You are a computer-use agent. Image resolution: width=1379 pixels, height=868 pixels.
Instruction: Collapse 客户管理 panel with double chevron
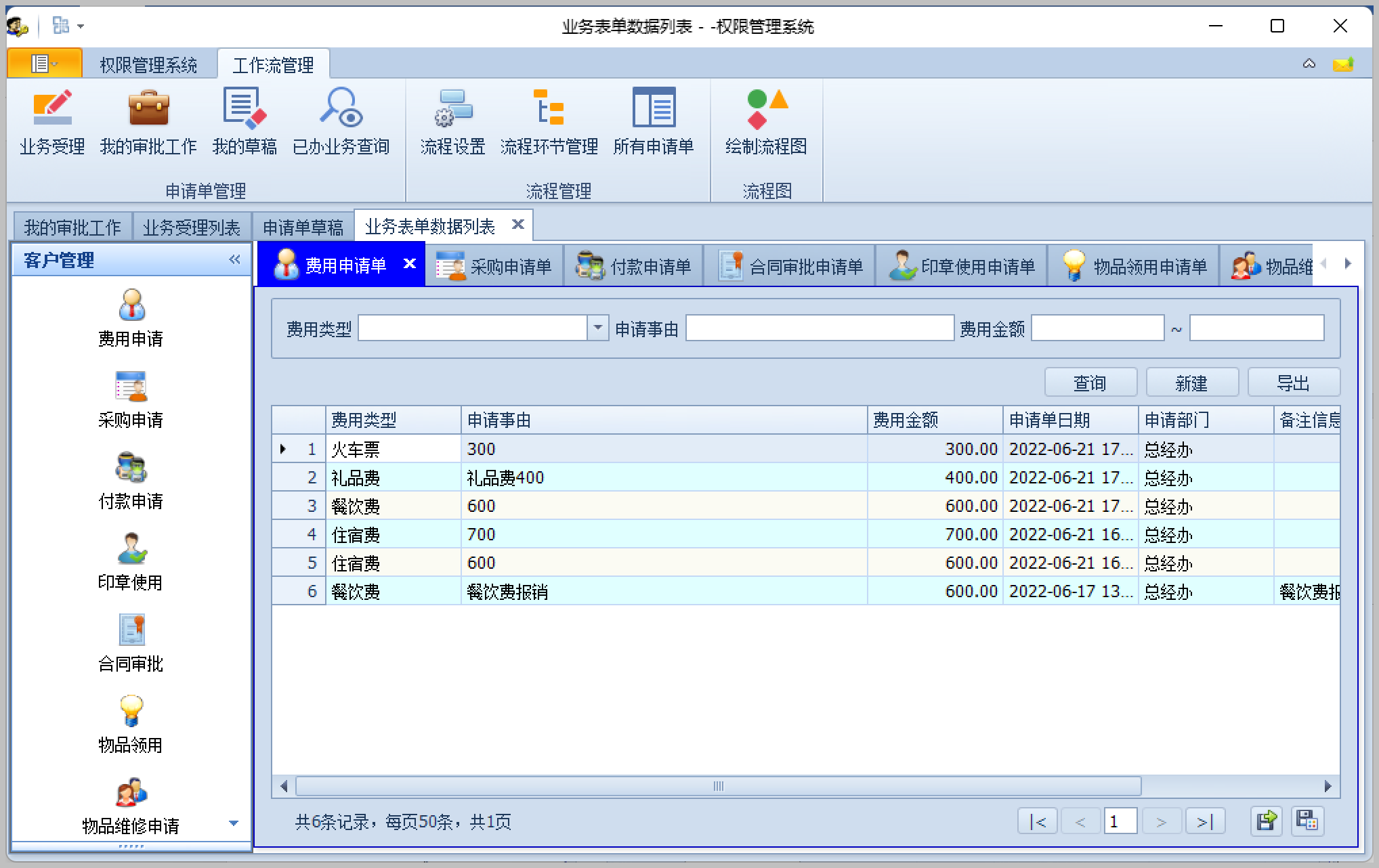coord(234,259)
